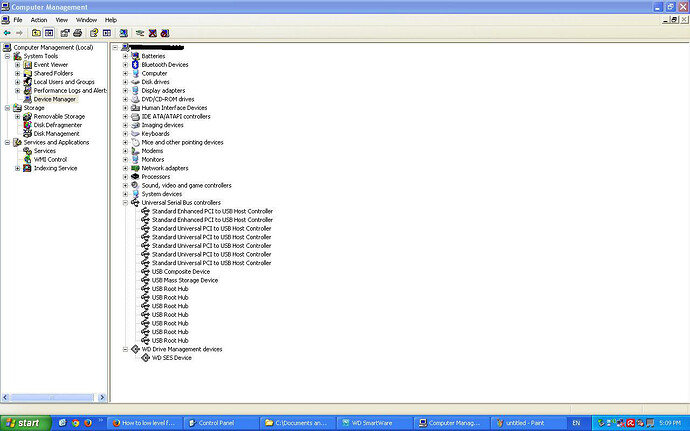
Task: Open the Action menu
Action: (x=39, y=20)
